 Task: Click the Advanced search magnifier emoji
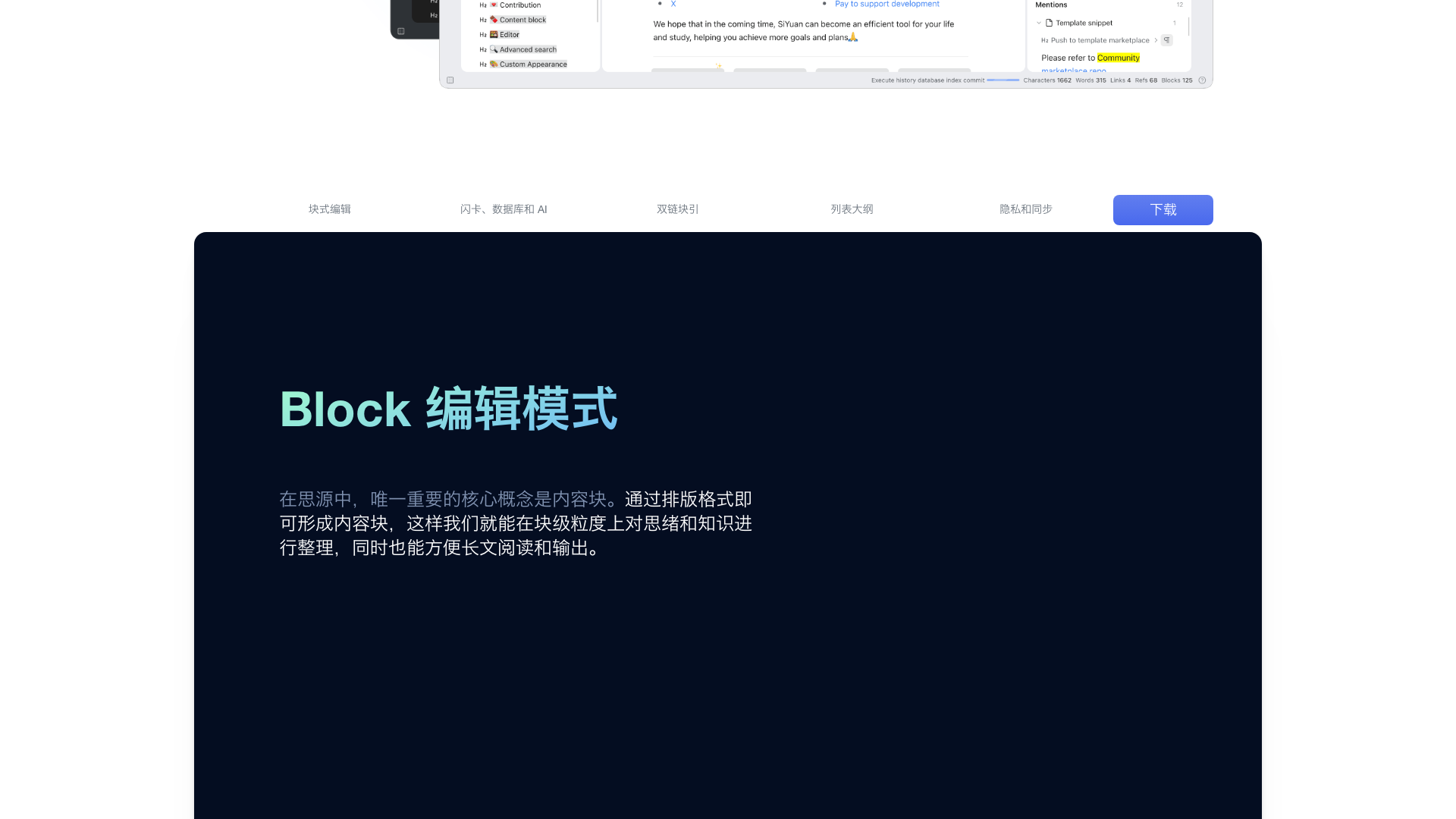[494, 49]
